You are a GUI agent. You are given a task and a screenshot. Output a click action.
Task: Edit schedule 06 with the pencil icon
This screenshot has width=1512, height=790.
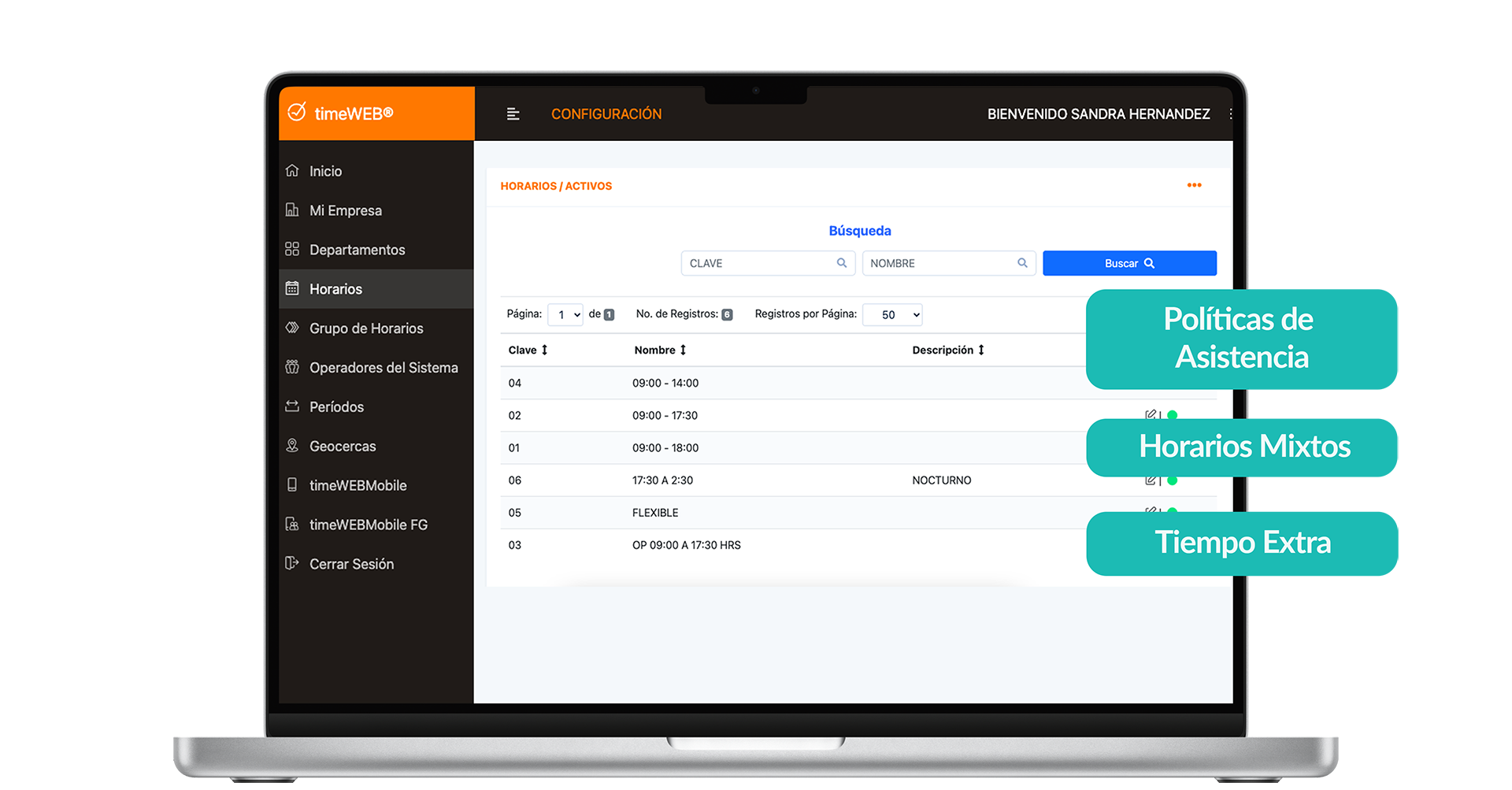(1151, 480)
